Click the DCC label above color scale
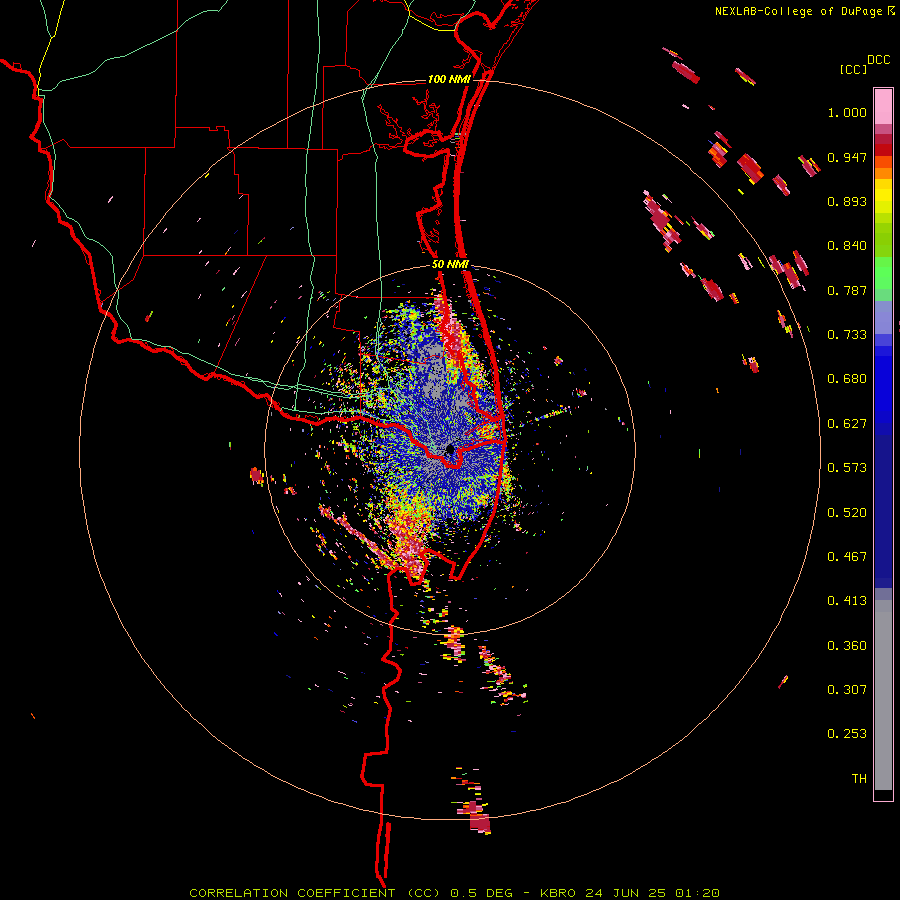900x900 pixels. click(x=878, y=60)
